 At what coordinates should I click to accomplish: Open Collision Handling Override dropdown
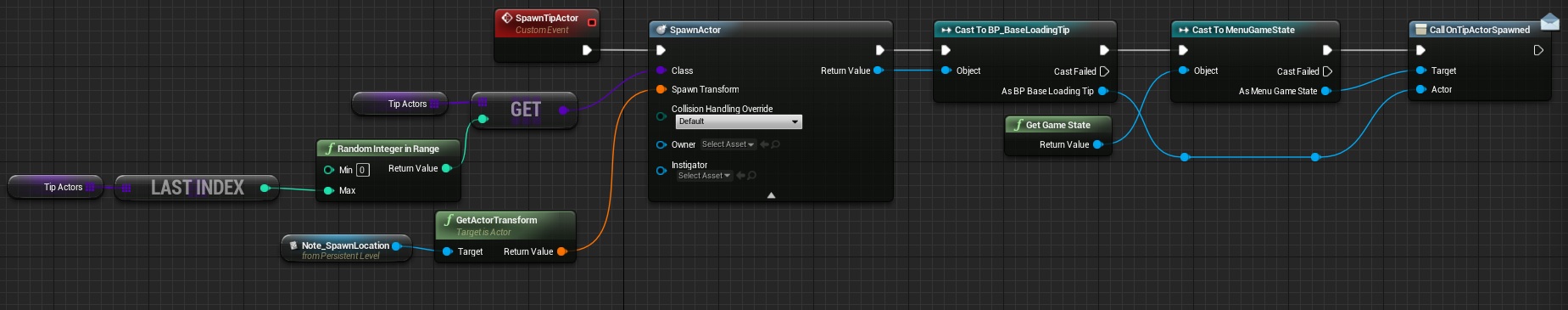(739, 121)
